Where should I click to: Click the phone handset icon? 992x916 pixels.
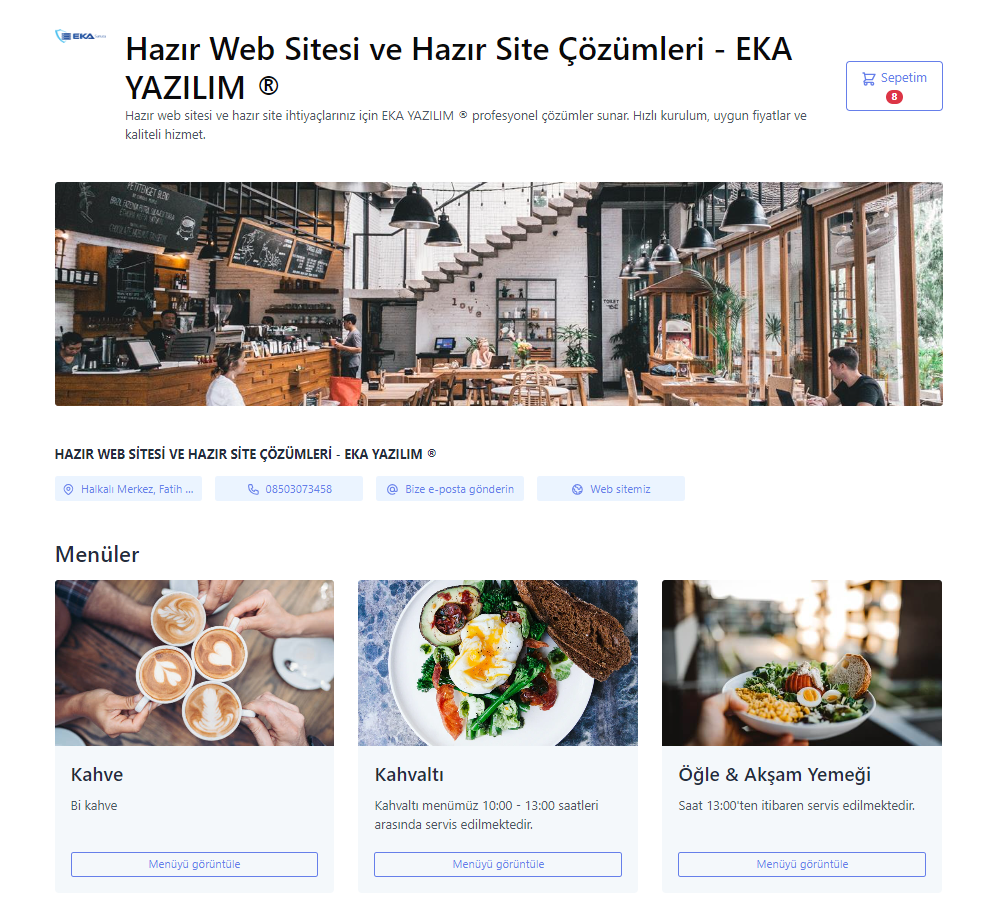(253, 489)
